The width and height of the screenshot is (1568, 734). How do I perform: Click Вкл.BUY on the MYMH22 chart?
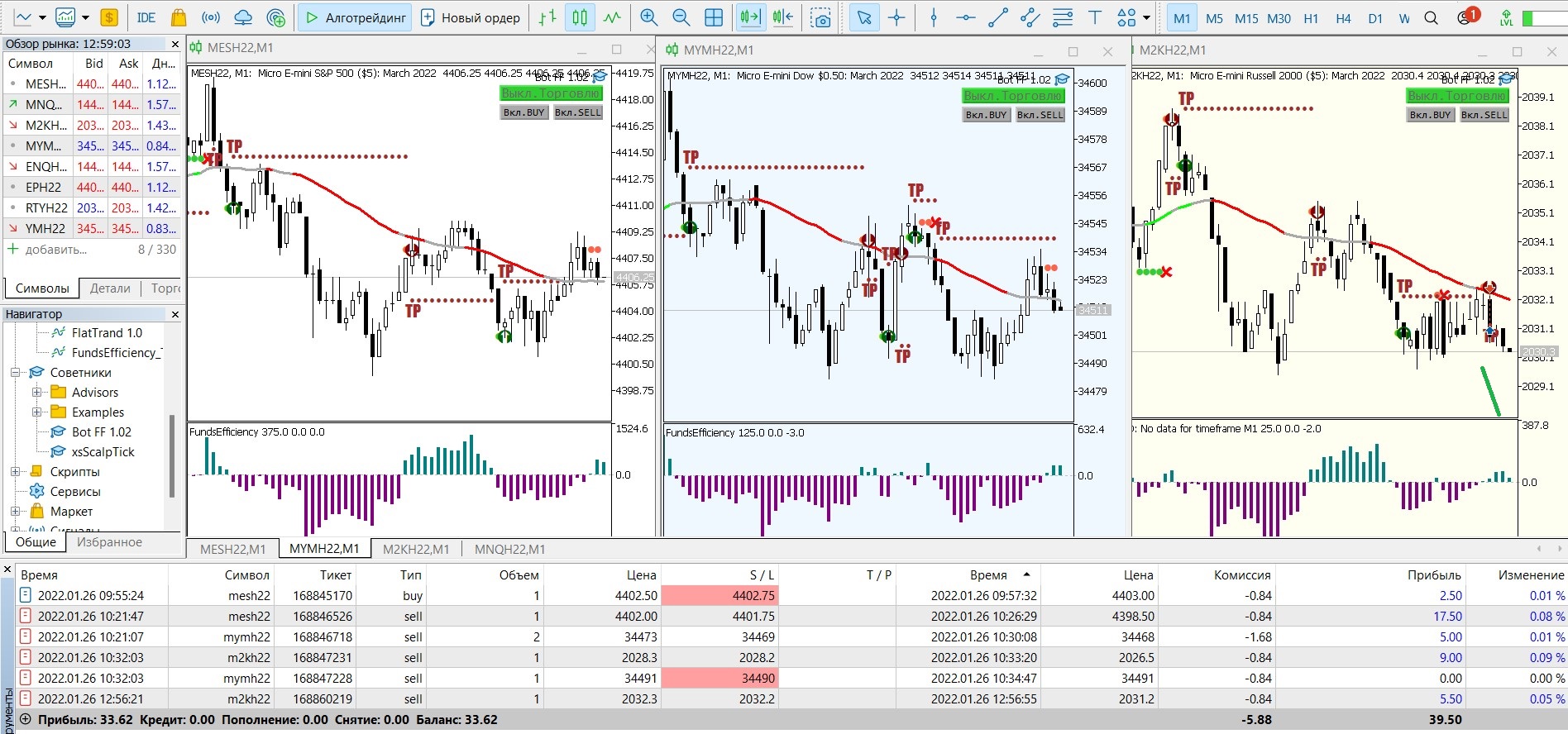click(986, 115)
